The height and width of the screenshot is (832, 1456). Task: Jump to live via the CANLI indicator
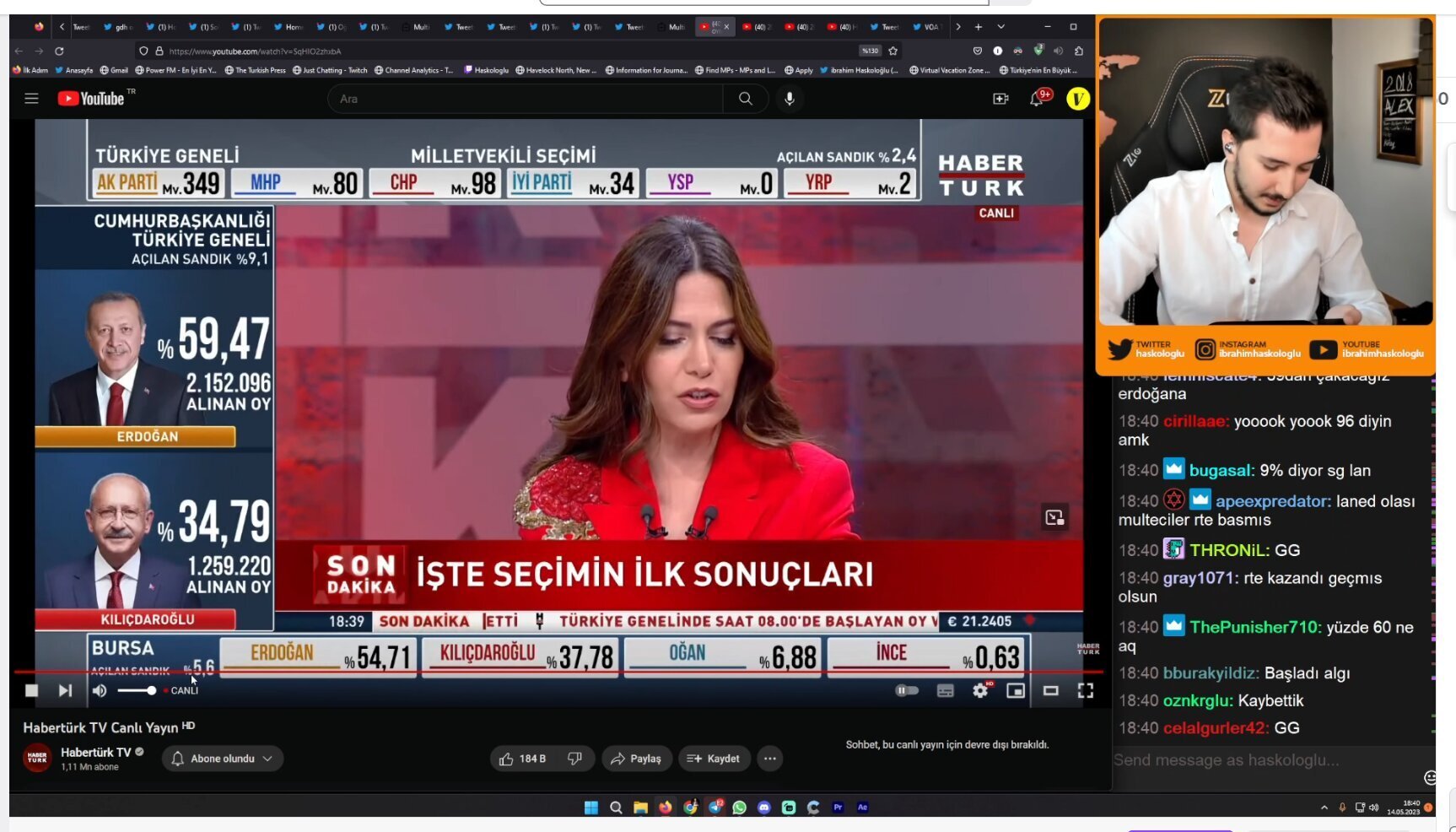point(181,690)
